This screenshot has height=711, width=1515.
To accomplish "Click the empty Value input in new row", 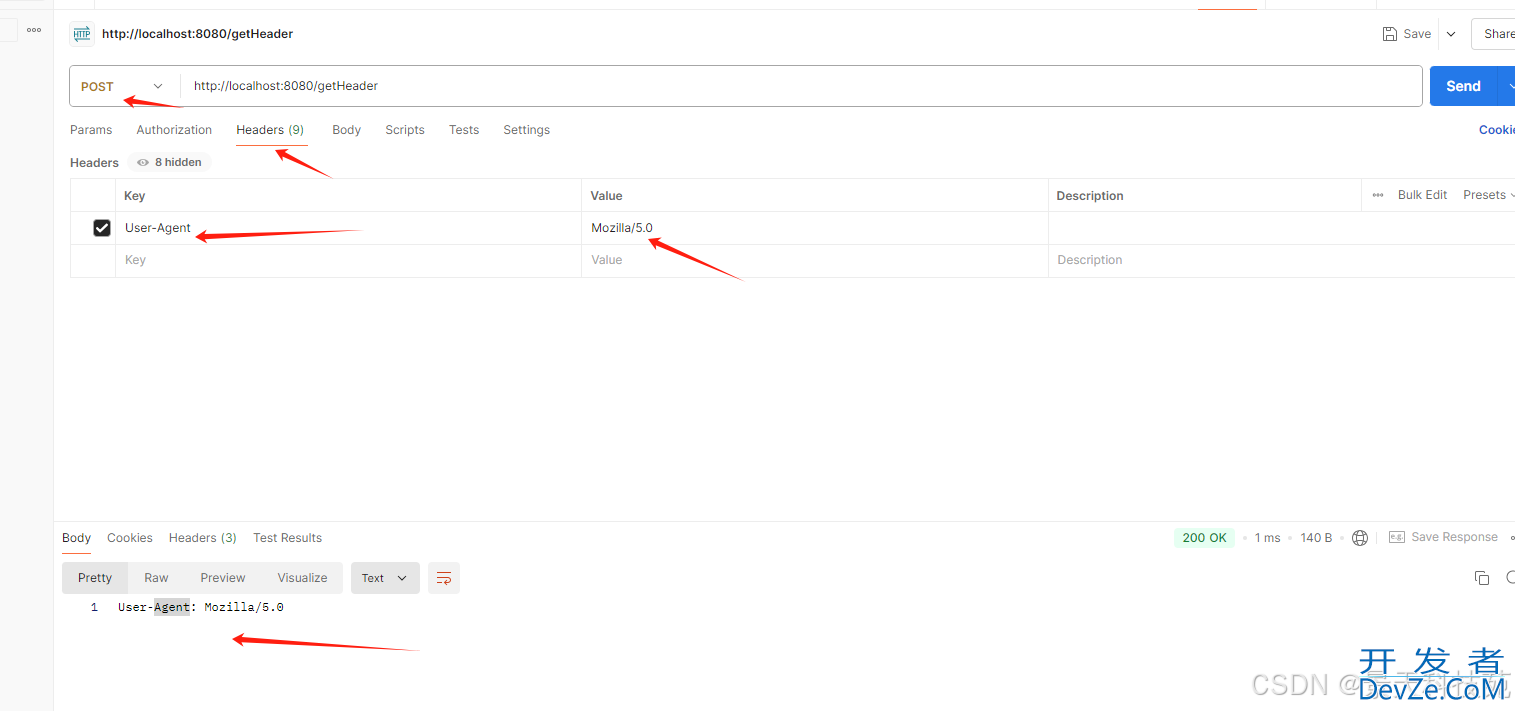I will coord(814,260).
